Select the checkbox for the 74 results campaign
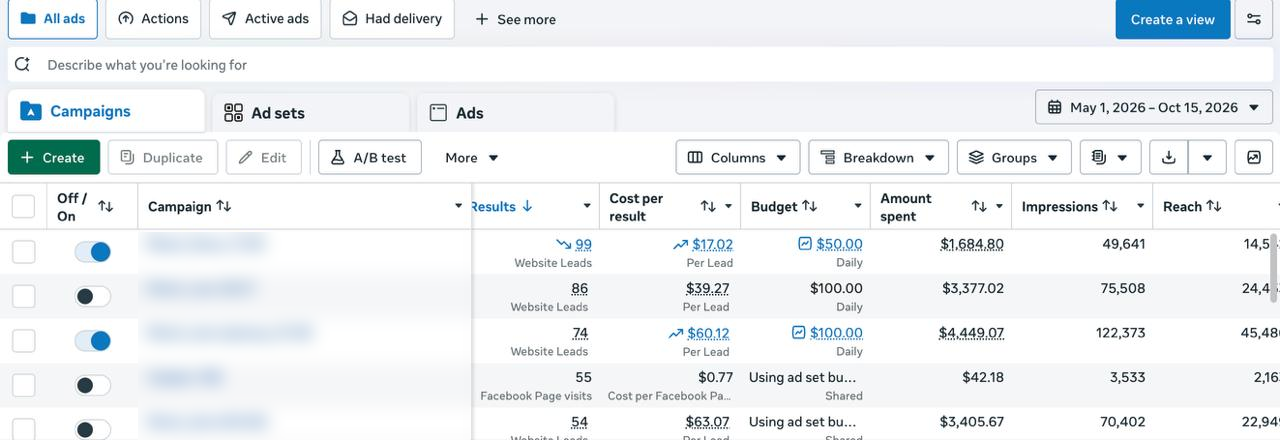This screenshot has height=440, width=1280. (x=23, y=341)
